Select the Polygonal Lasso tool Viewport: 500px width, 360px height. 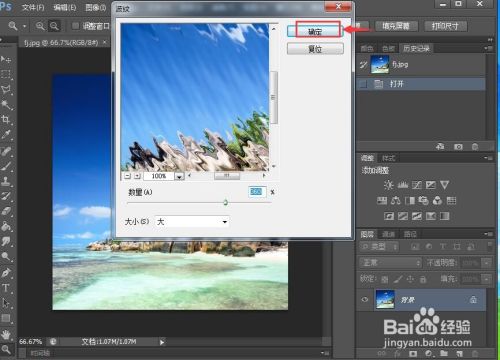click(x=6, y=89)
